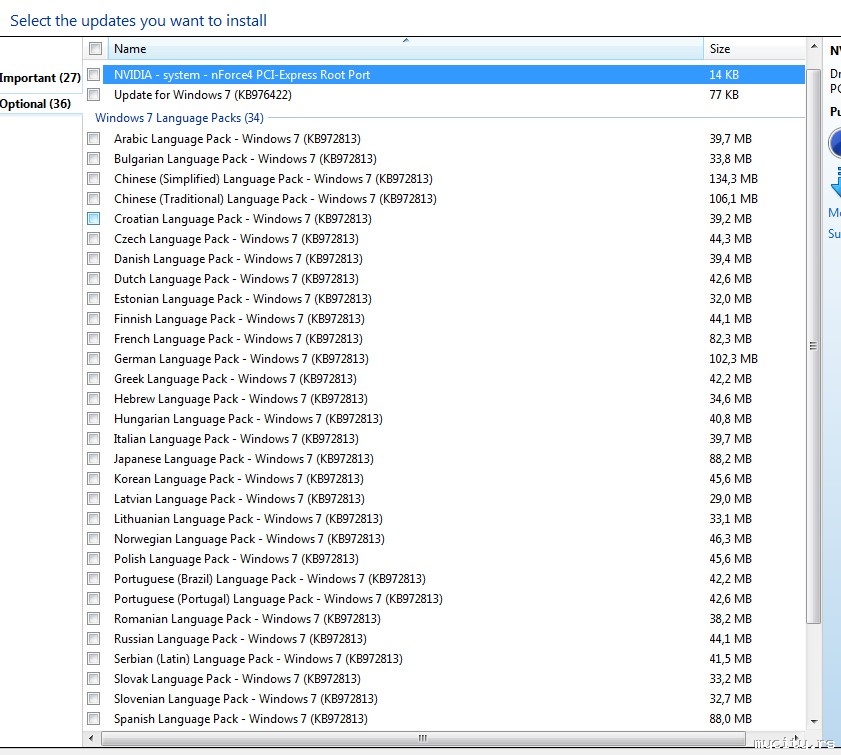Select Korean Language Pack checkbox
This screenshot has width=841, height=755.
click(x=94, y=479)
